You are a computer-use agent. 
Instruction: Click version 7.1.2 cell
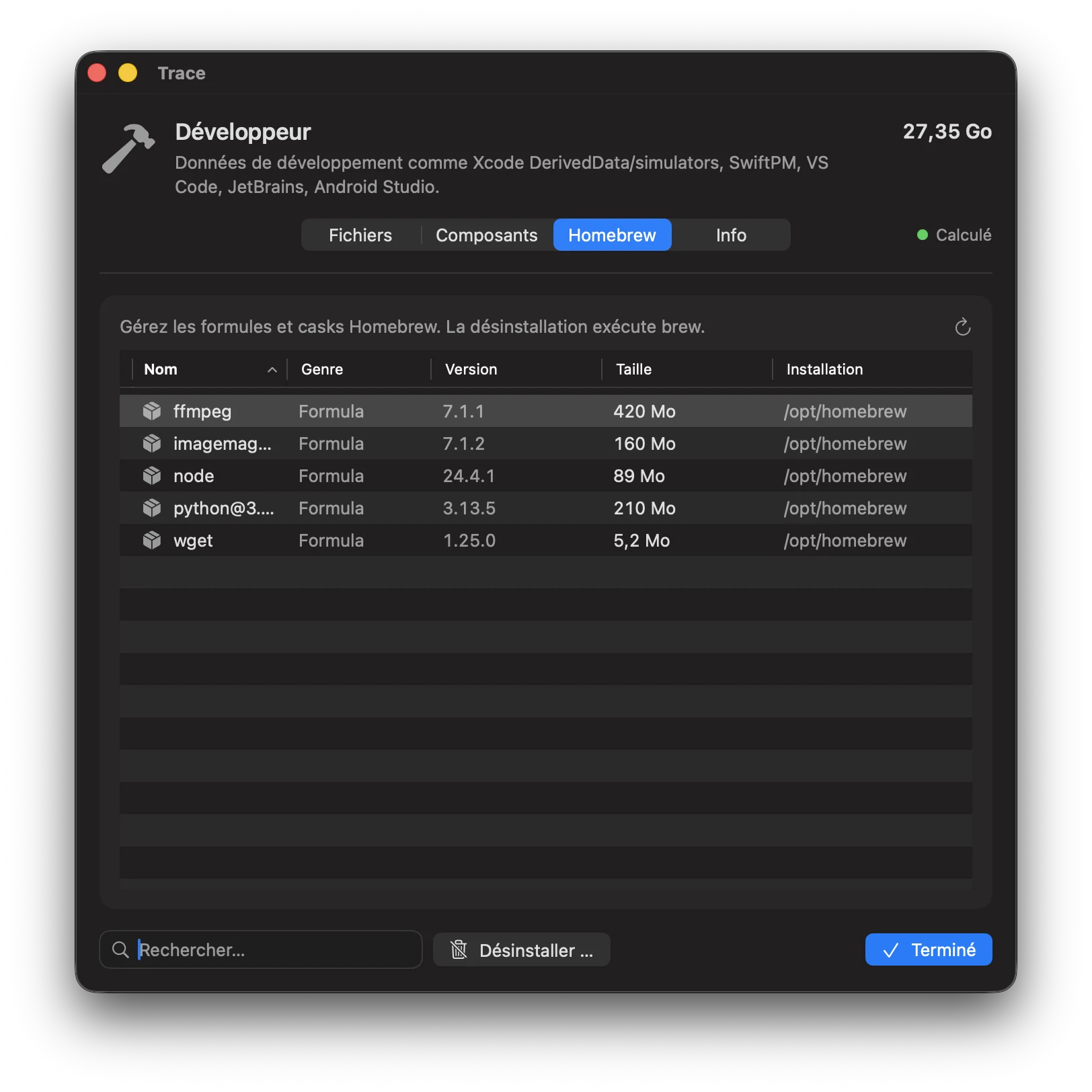tap(464, 443)
